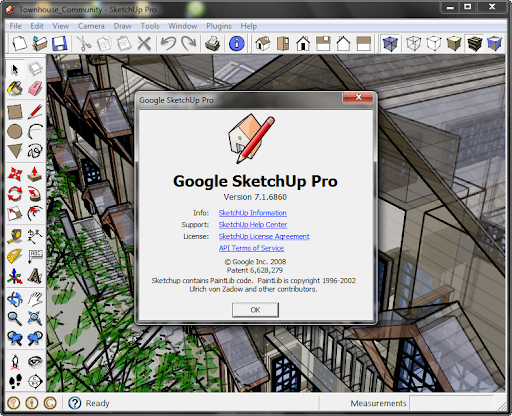
Task: Choose the Rotate tool
Action: click(x=15, y=194)
